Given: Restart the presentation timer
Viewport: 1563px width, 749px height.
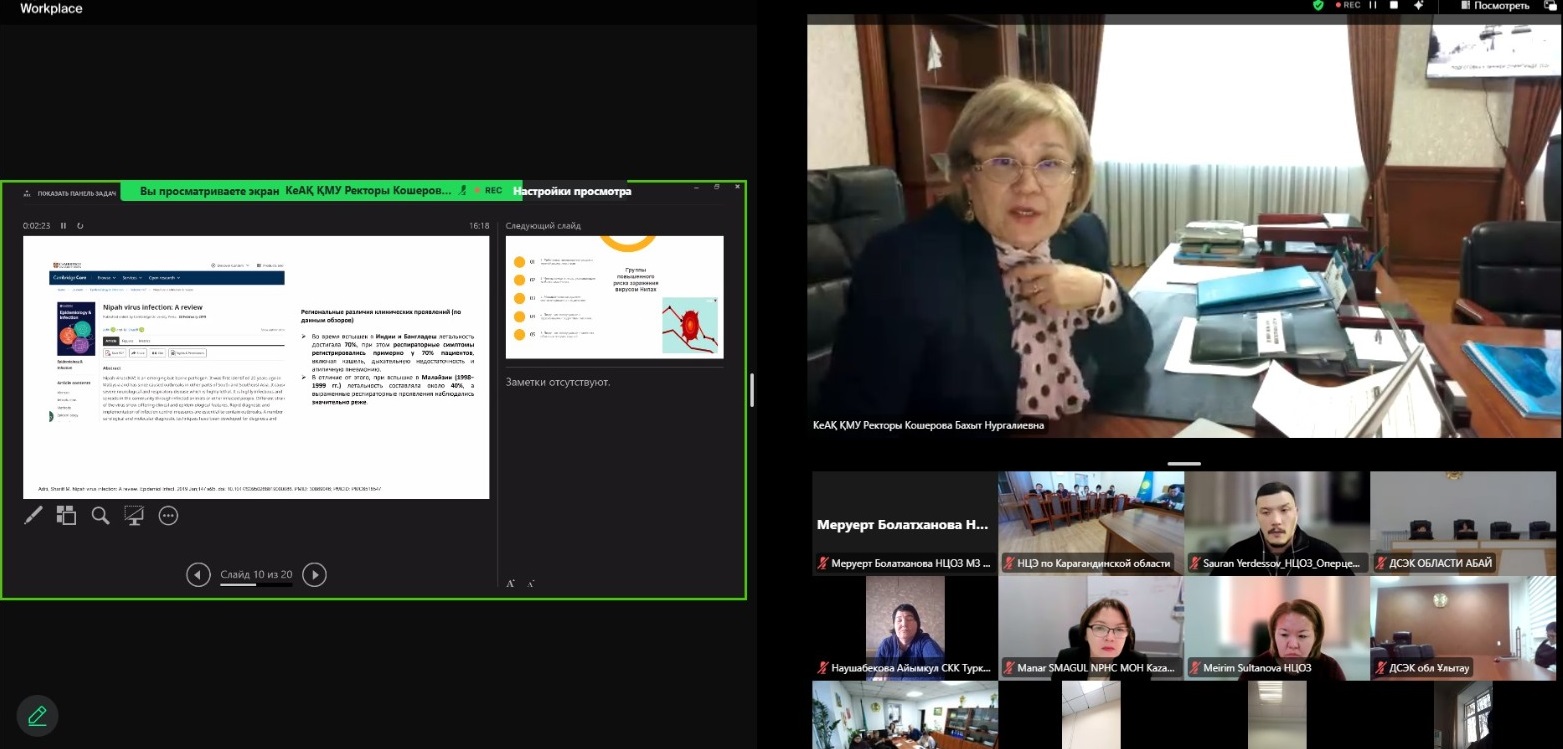Looking at the screenshot, I should (80, 226).
